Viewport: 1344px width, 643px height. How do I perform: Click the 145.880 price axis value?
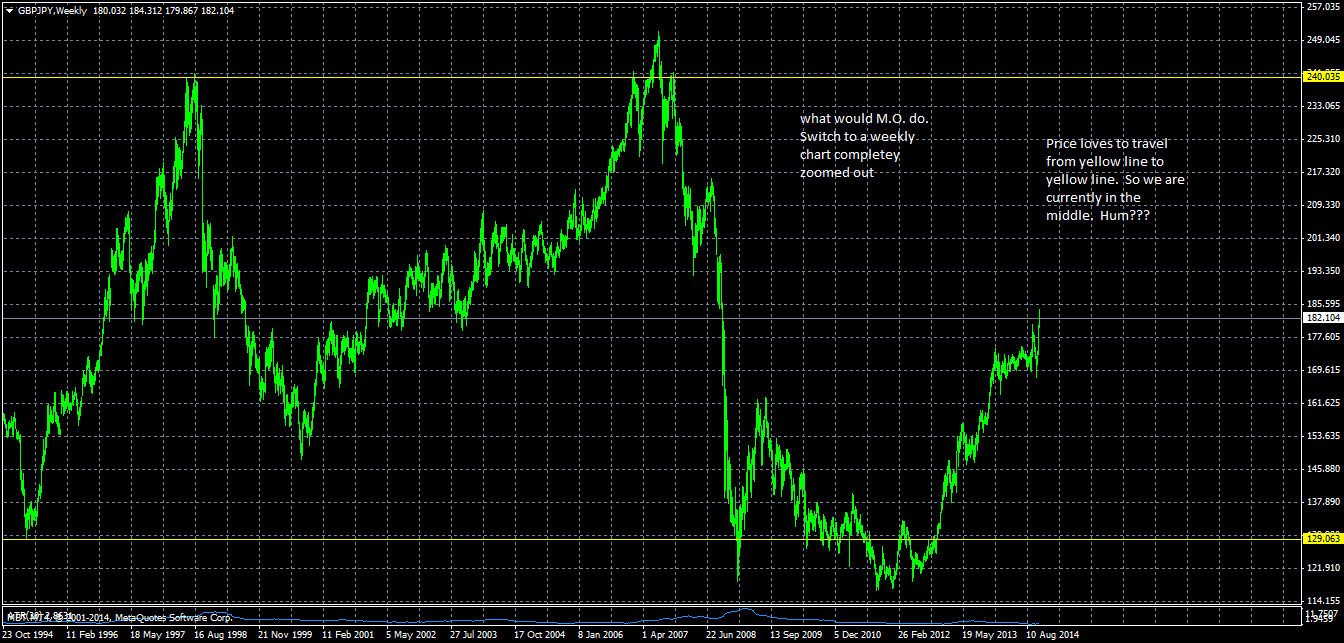[x=1323, y=469]
